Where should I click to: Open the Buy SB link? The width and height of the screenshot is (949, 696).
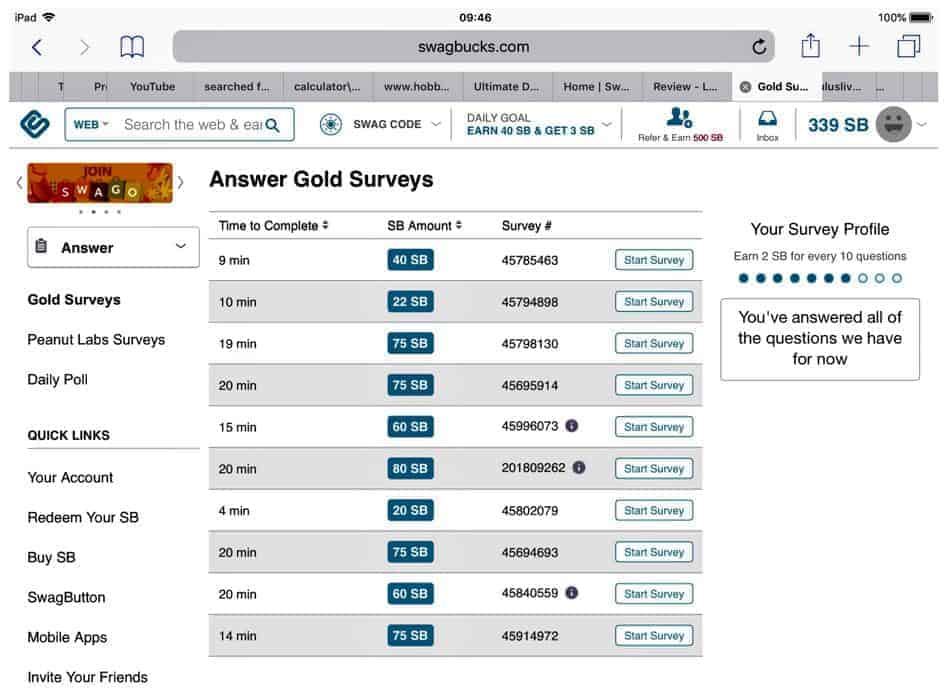pyautogui.click(x=51, y=557)
